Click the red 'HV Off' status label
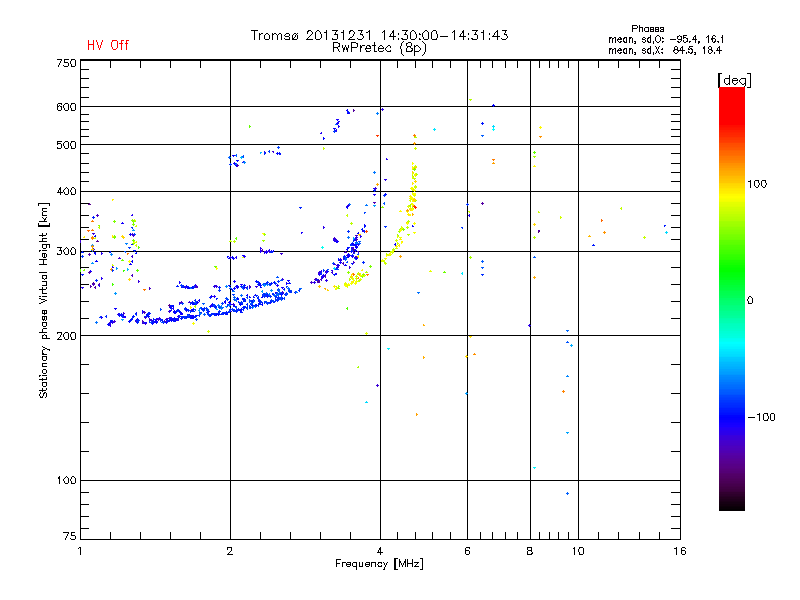Image resolution: width=800 pixels, height=600 pixels. (x=108, y=45)
